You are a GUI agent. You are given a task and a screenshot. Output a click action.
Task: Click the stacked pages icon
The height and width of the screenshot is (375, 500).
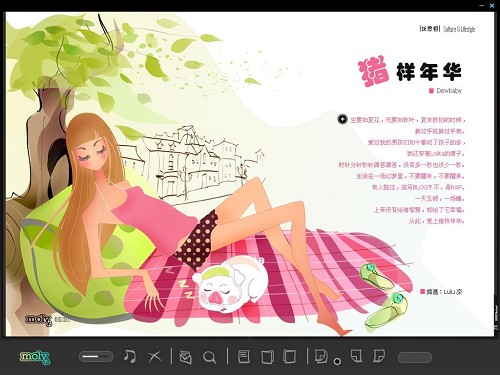point(321,356)
